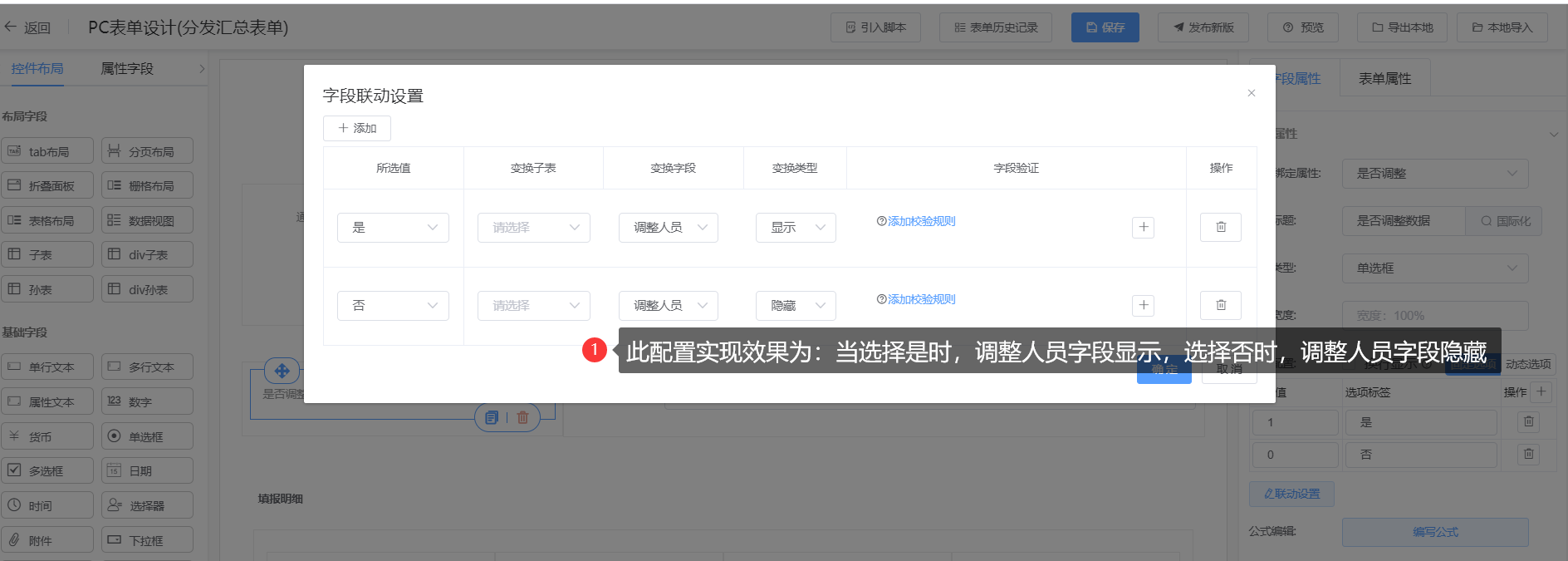Click plus icon in first row's validation column
This screenshot has height=561, width=1568.
pos(1143,227)
